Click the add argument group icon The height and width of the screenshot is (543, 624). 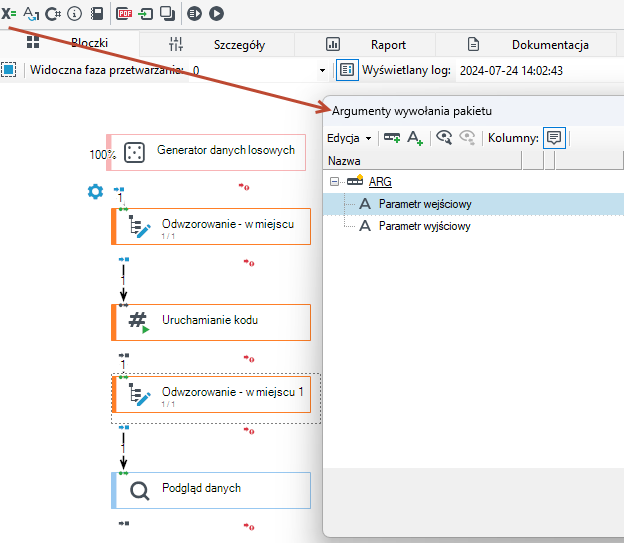coord(392,138)
